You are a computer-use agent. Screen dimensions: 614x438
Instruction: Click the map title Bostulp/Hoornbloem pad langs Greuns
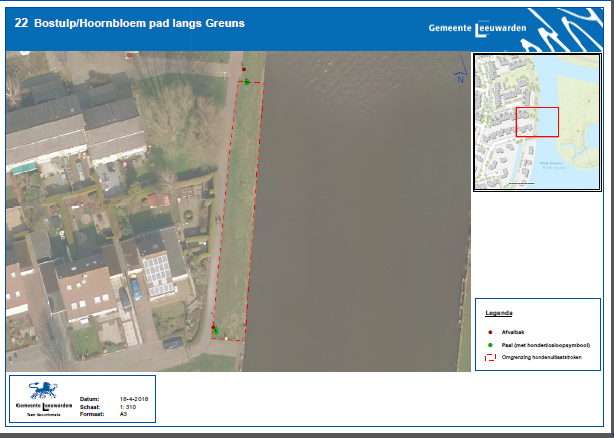139,22
